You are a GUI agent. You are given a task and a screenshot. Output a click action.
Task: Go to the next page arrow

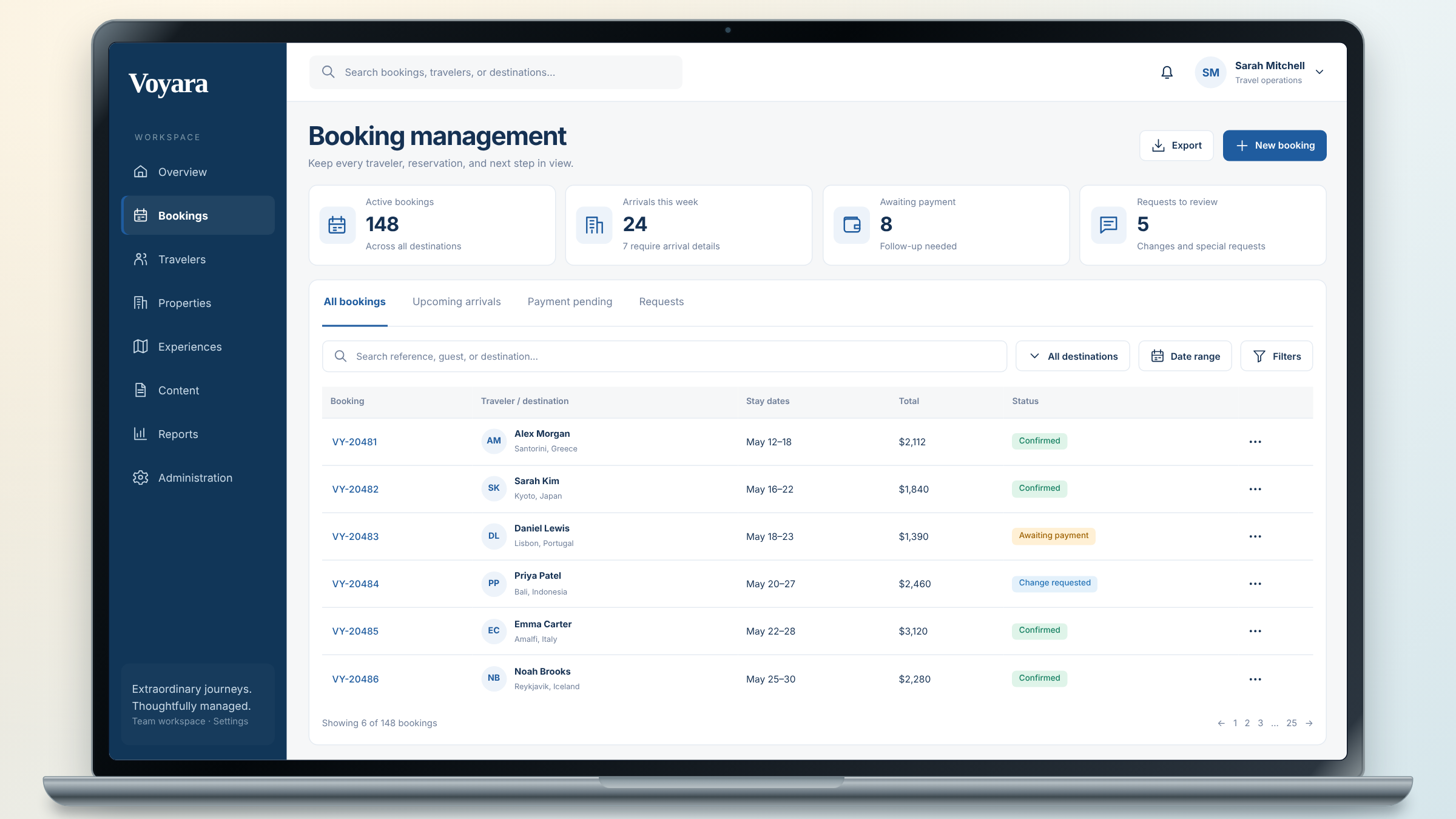(1309, 723)
